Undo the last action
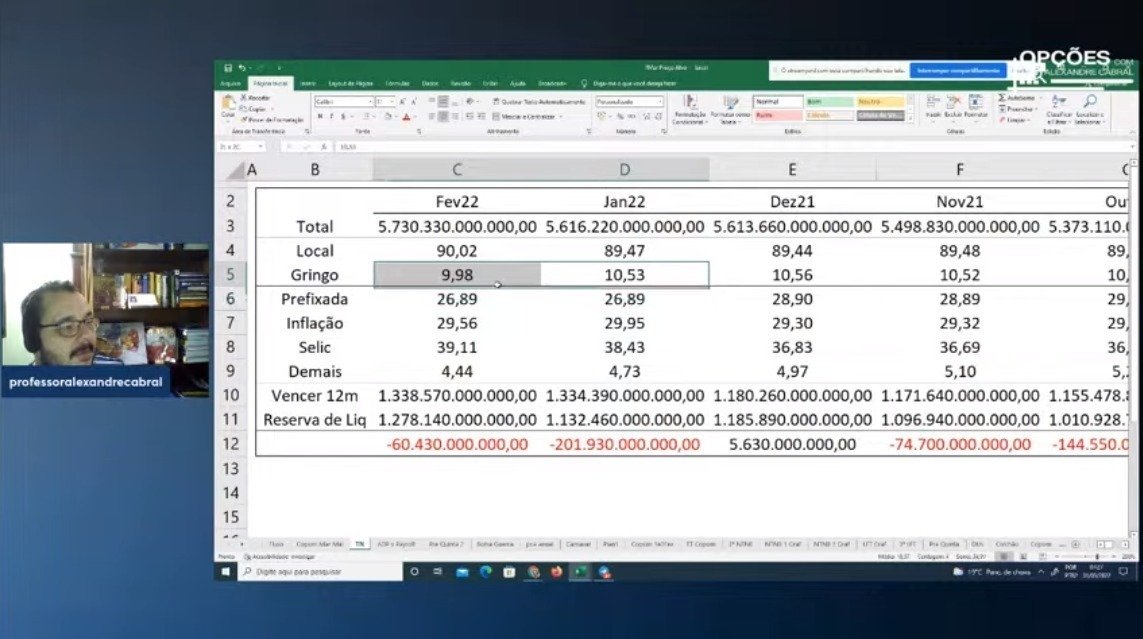This screenshot has height=639, width=1143. click(241, 68)
